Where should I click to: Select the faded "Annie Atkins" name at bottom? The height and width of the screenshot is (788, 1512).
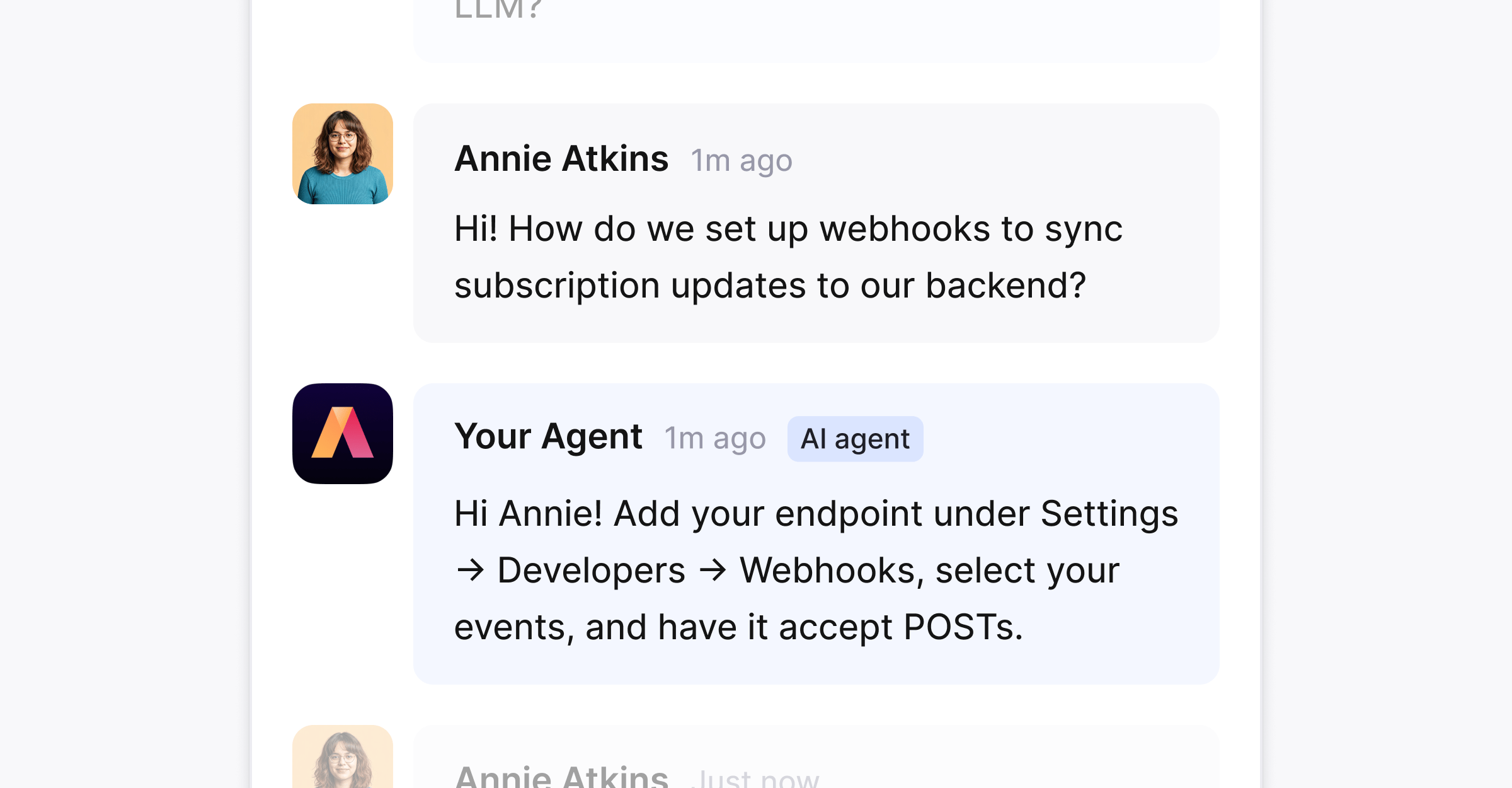[x=561, y=776]
